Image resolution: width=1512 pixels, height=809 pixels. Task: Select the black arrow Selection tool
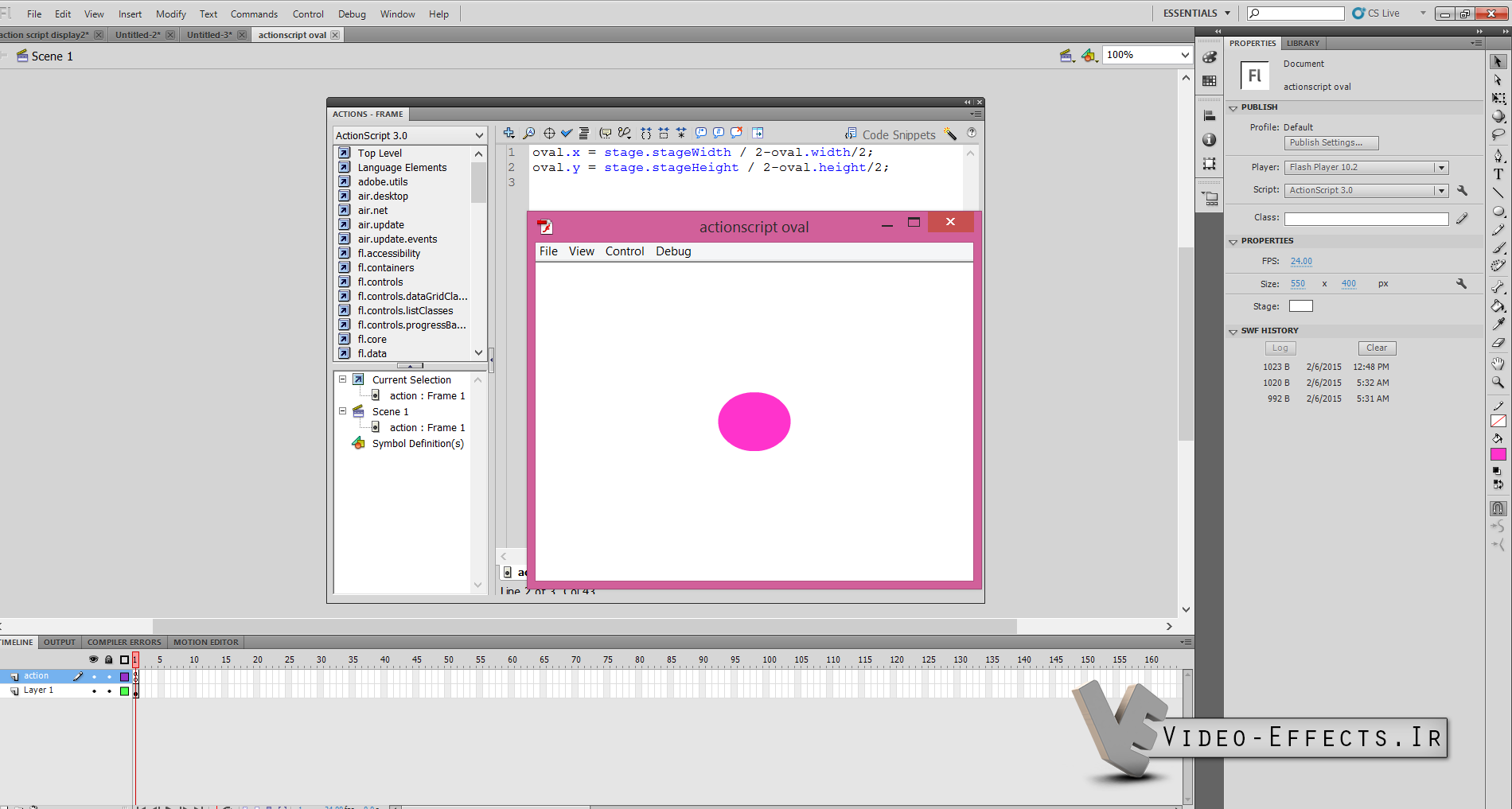[x=1498, y=61]
